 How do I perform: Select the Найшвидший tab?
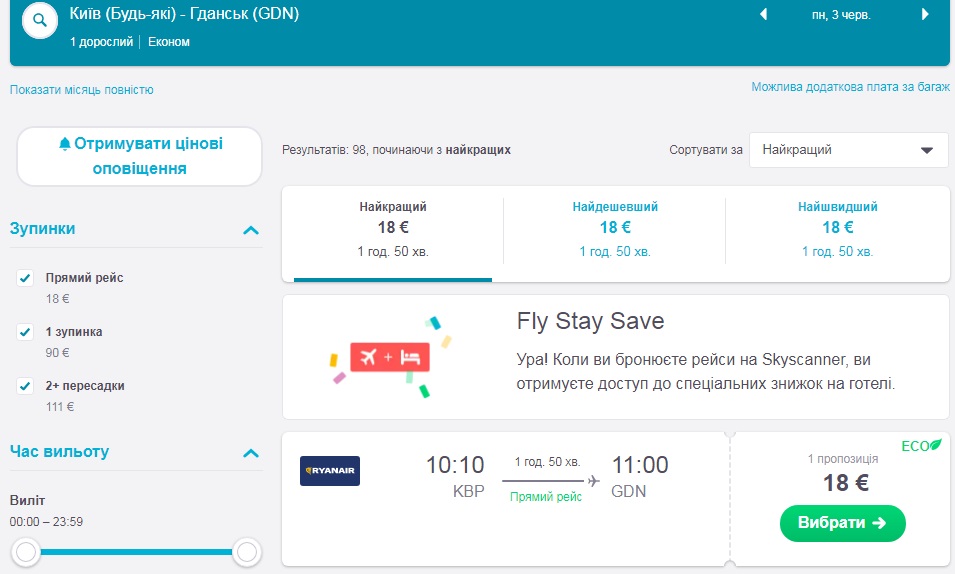pyautogui.click(x=837, y=228)
